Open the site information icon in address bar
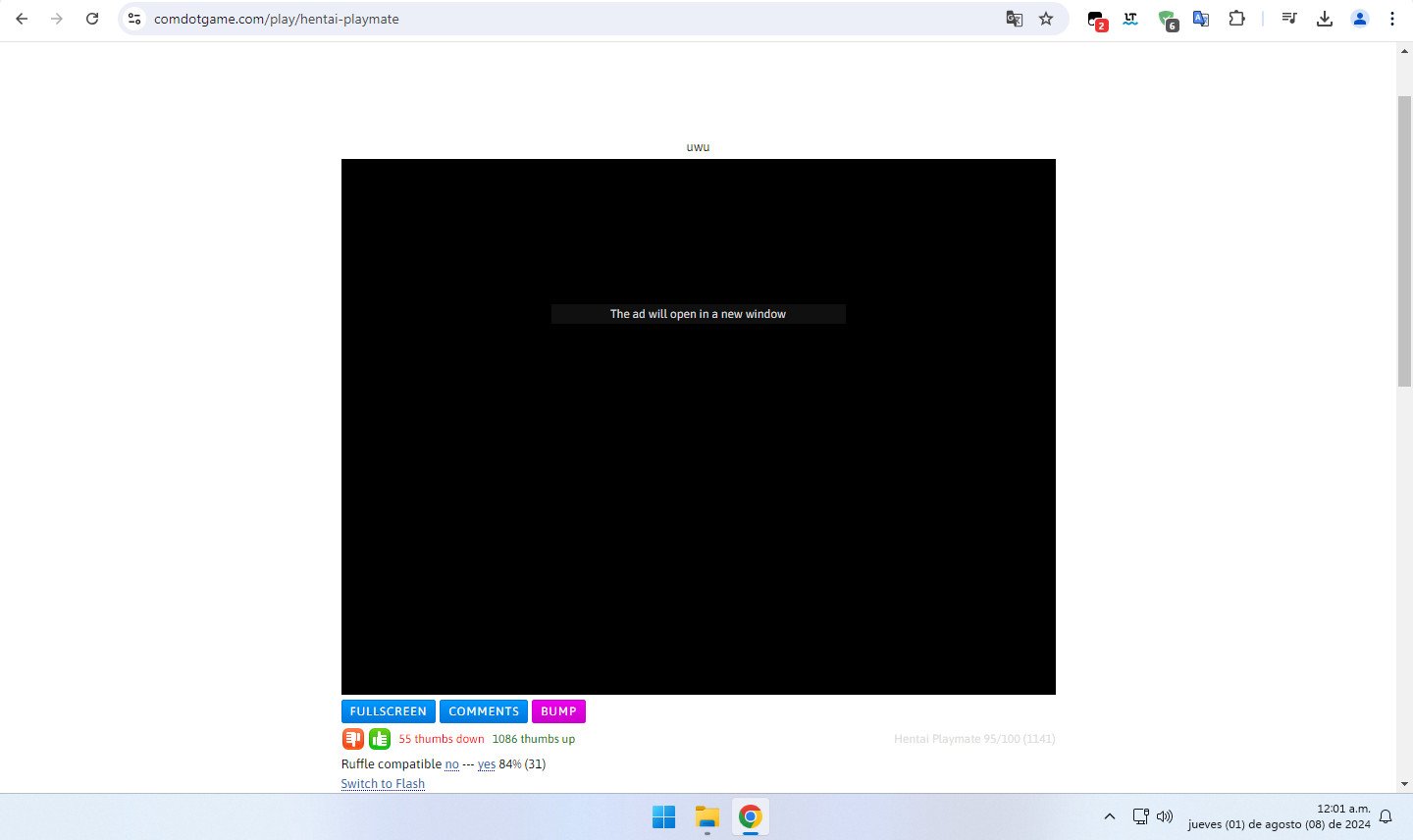The height and width of the screenshot is (840, 1413). (135, 19)
